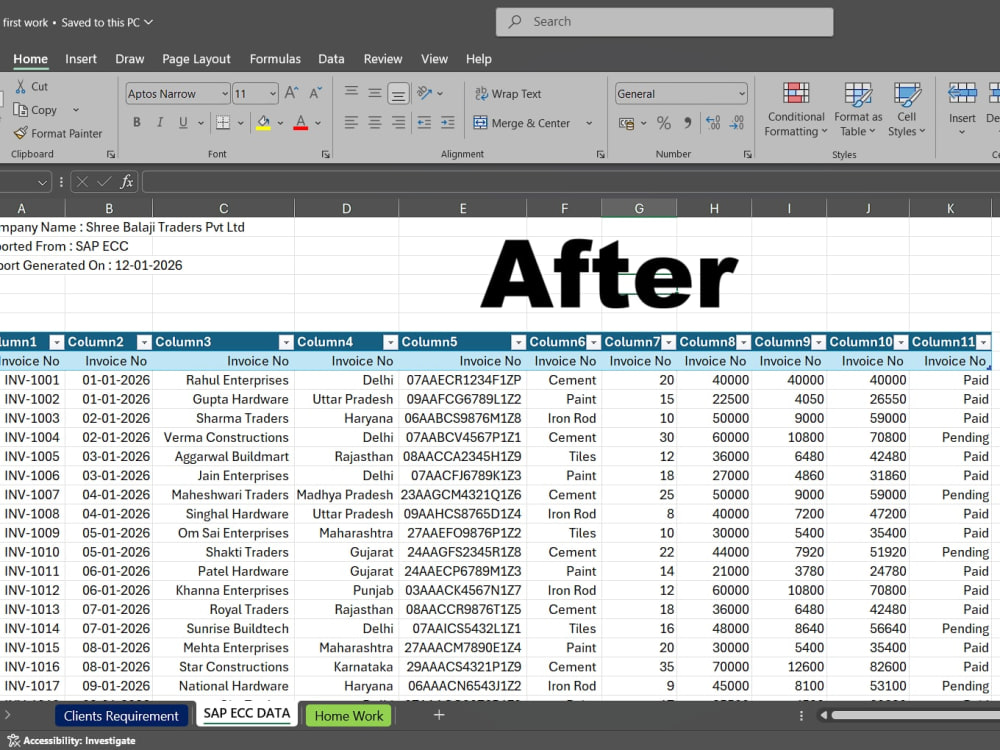Open the Number group dialog launcher
Screen dimensions: 1000x750
pyautogui.click(x=747, y=154)
